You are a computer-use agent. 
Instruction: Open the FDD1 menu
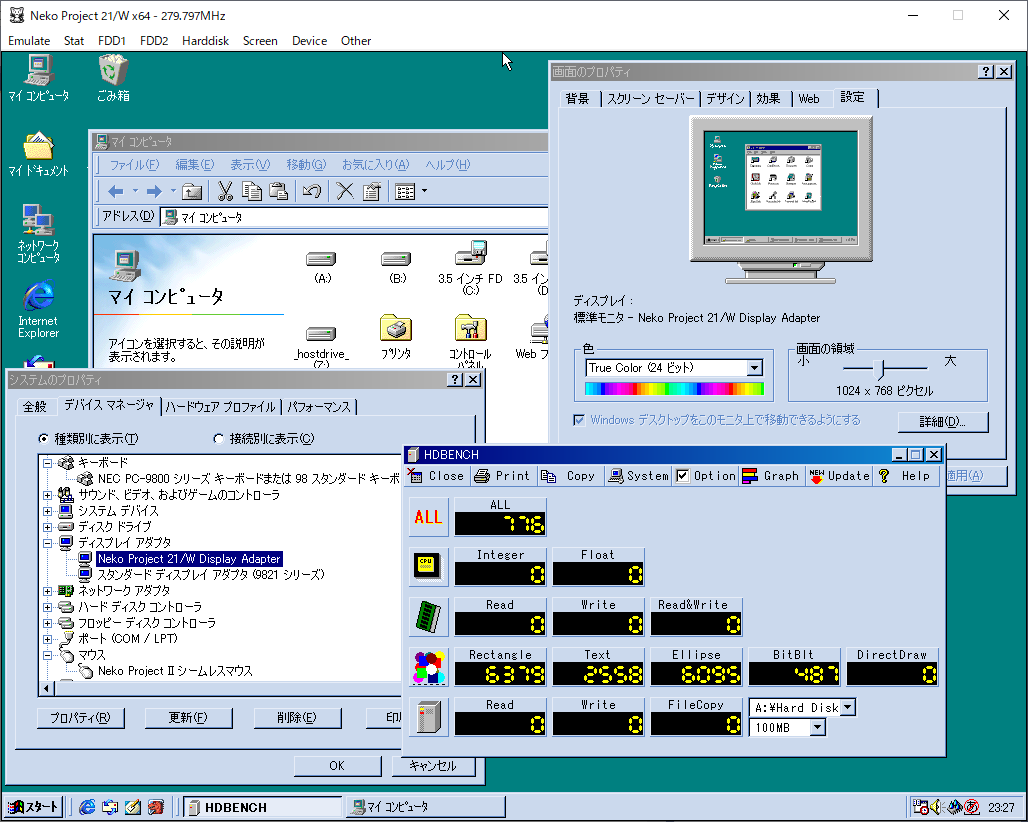[111, 41]
